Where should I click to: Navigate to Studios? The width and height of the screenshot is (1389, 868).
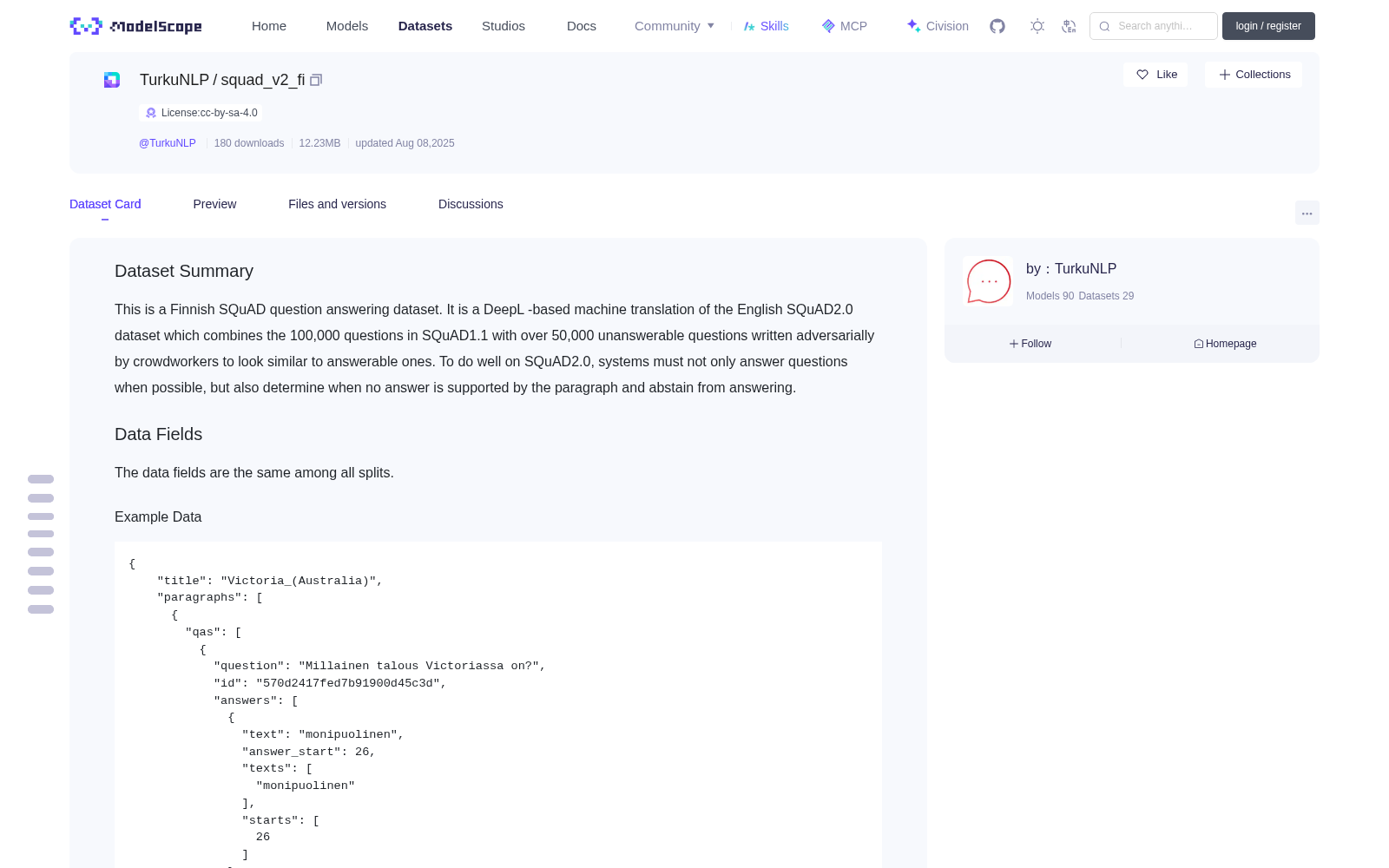click(x=504, y=26)
